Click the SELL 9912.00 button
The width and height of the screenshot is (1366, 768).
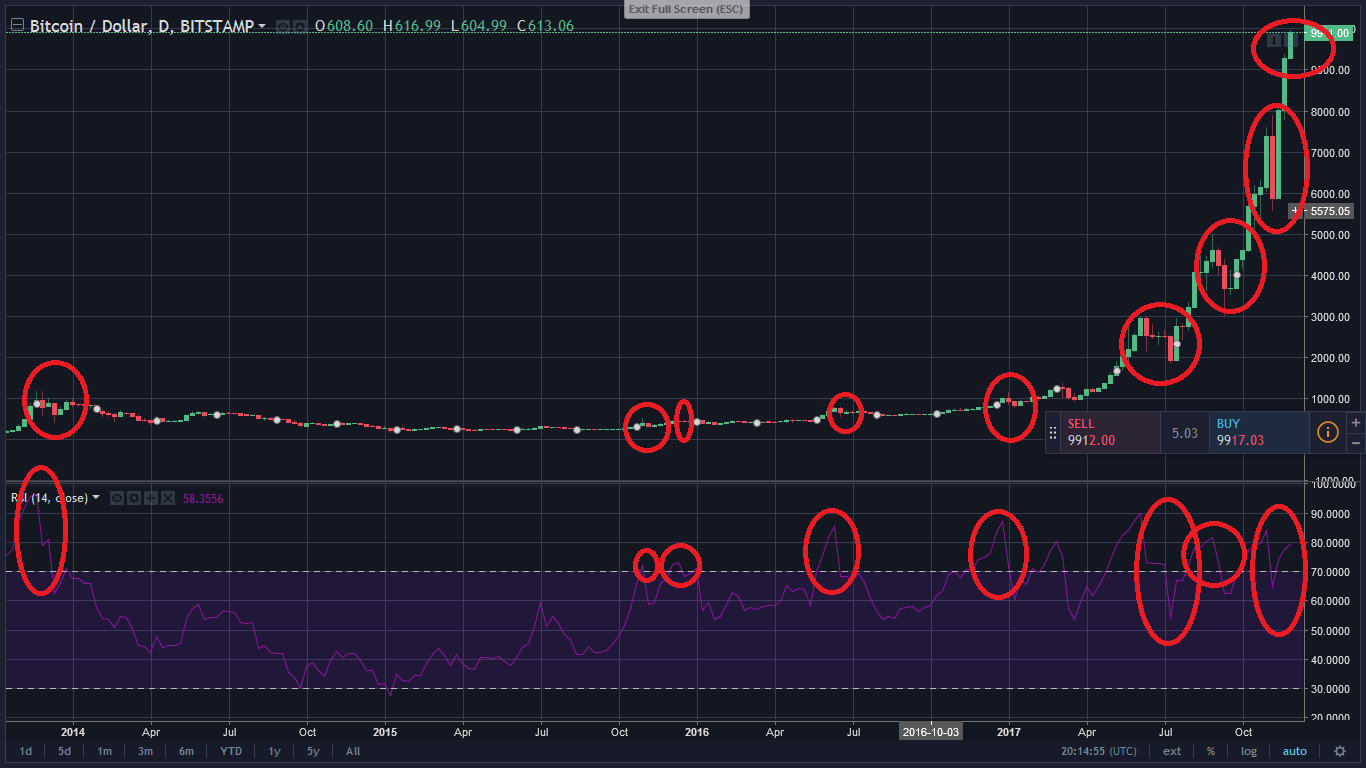(1108, 432)
